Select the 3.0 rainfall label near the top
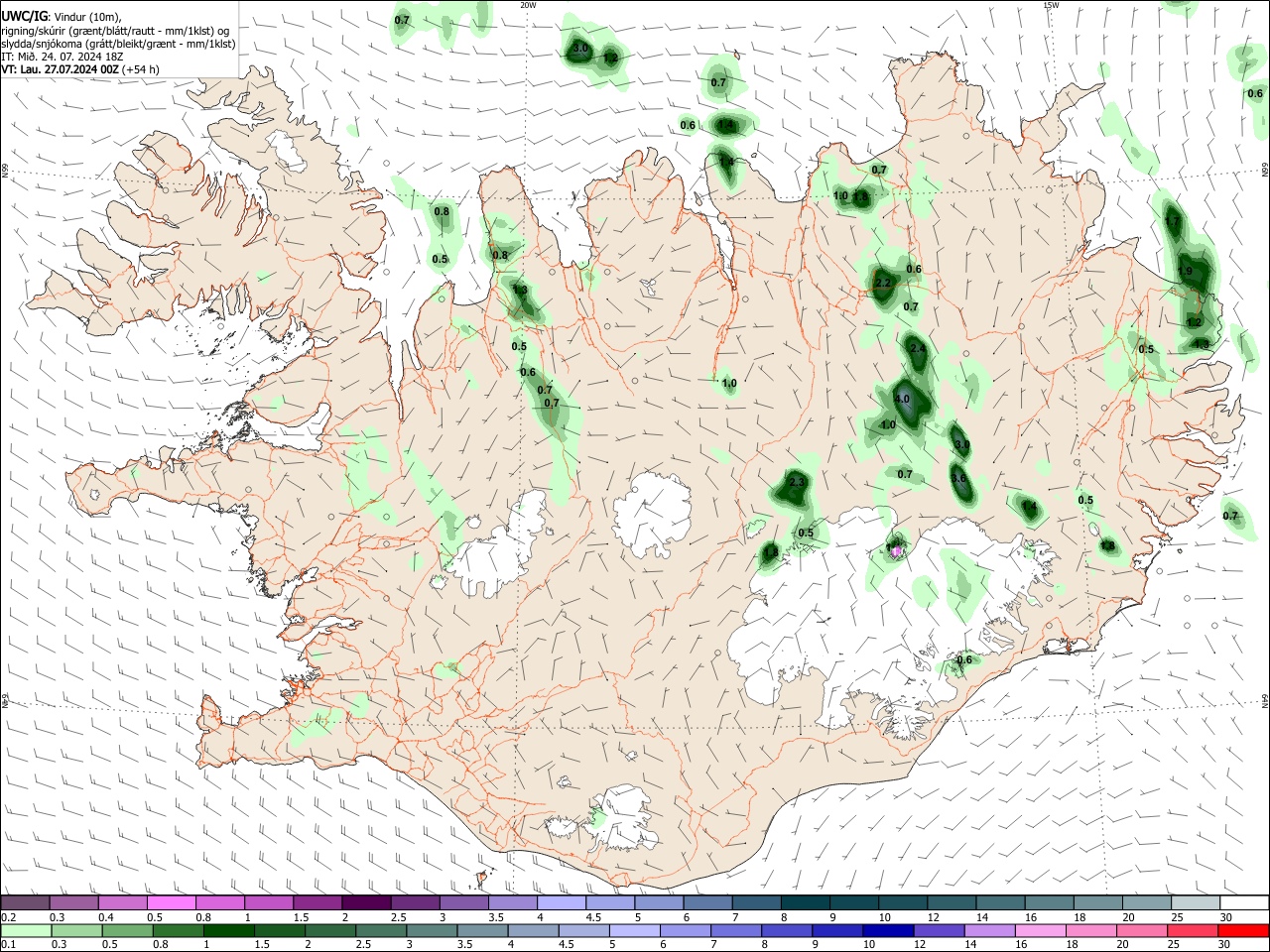 coord(581,49)
